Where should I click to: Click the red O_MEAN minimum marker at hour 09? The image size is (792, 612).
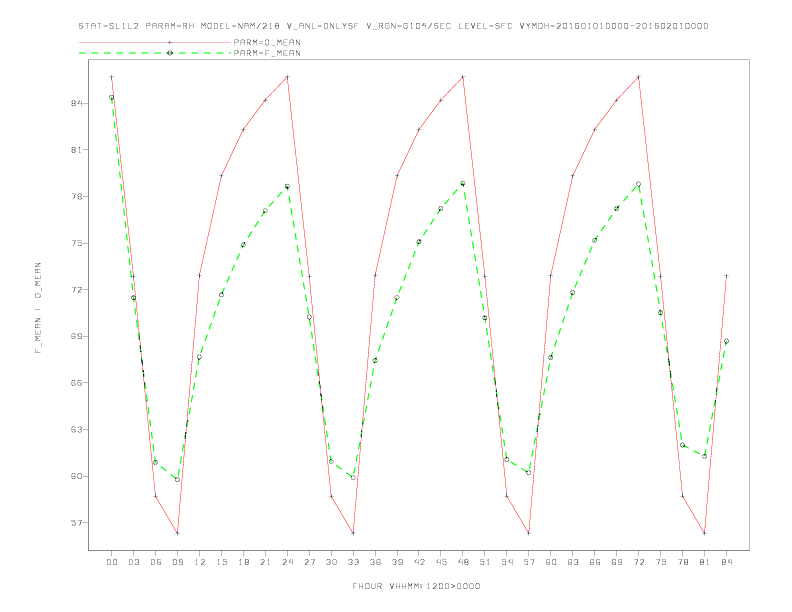tap(177, 533)
